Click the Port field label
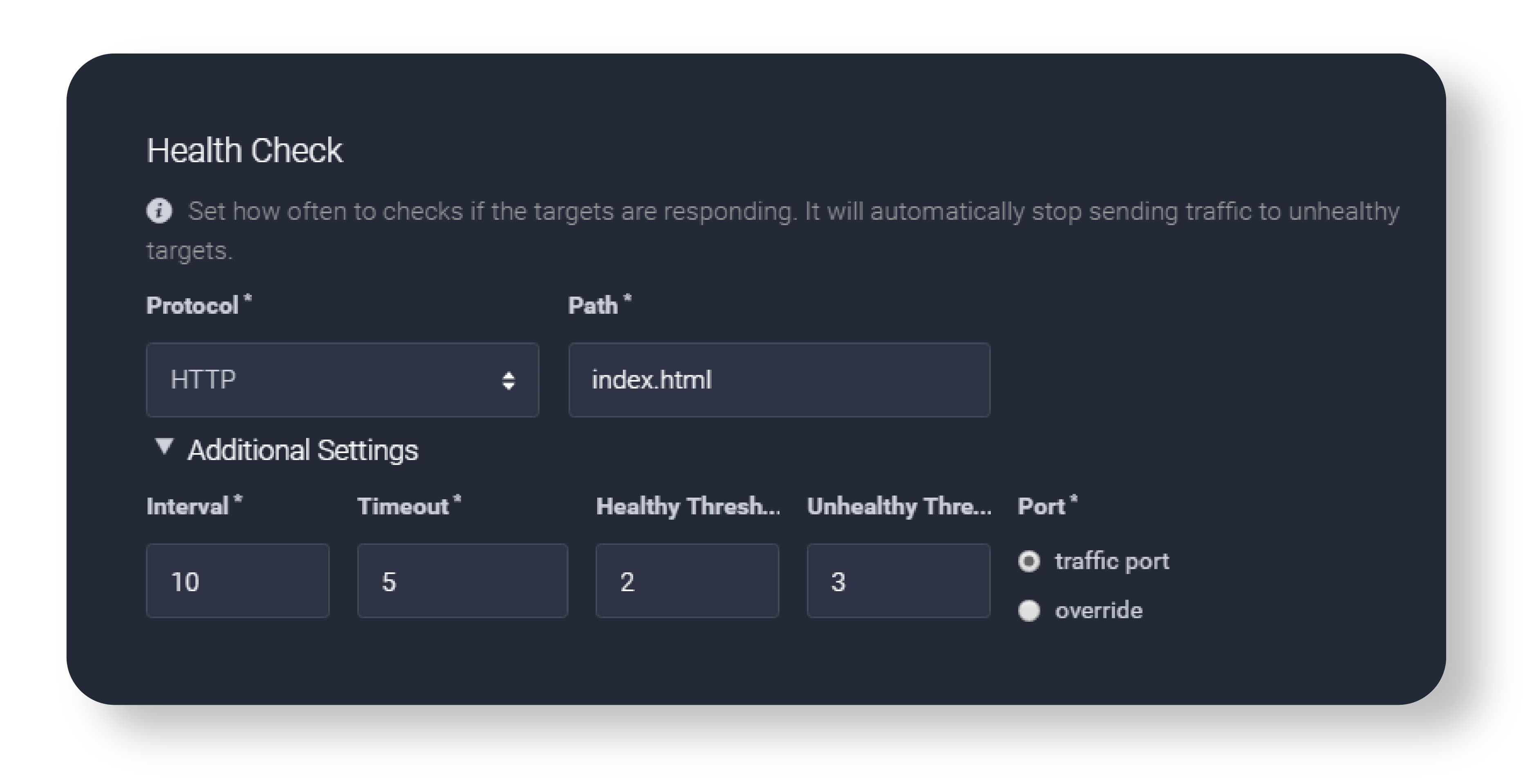The width and height of the screenshot is (1523, 784). click(1041, 506)
